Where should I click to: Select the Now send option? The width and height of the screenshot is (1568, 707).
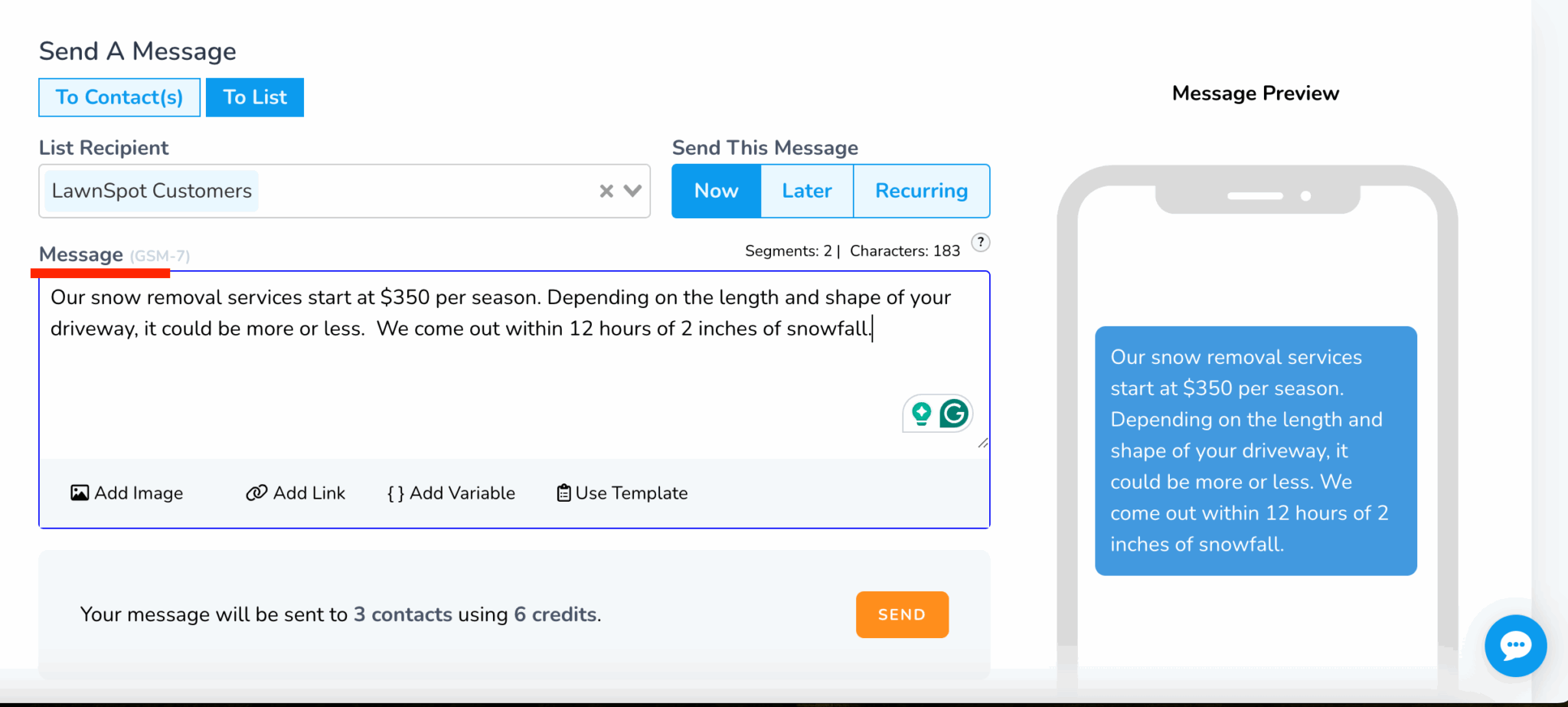coord(716,191)
